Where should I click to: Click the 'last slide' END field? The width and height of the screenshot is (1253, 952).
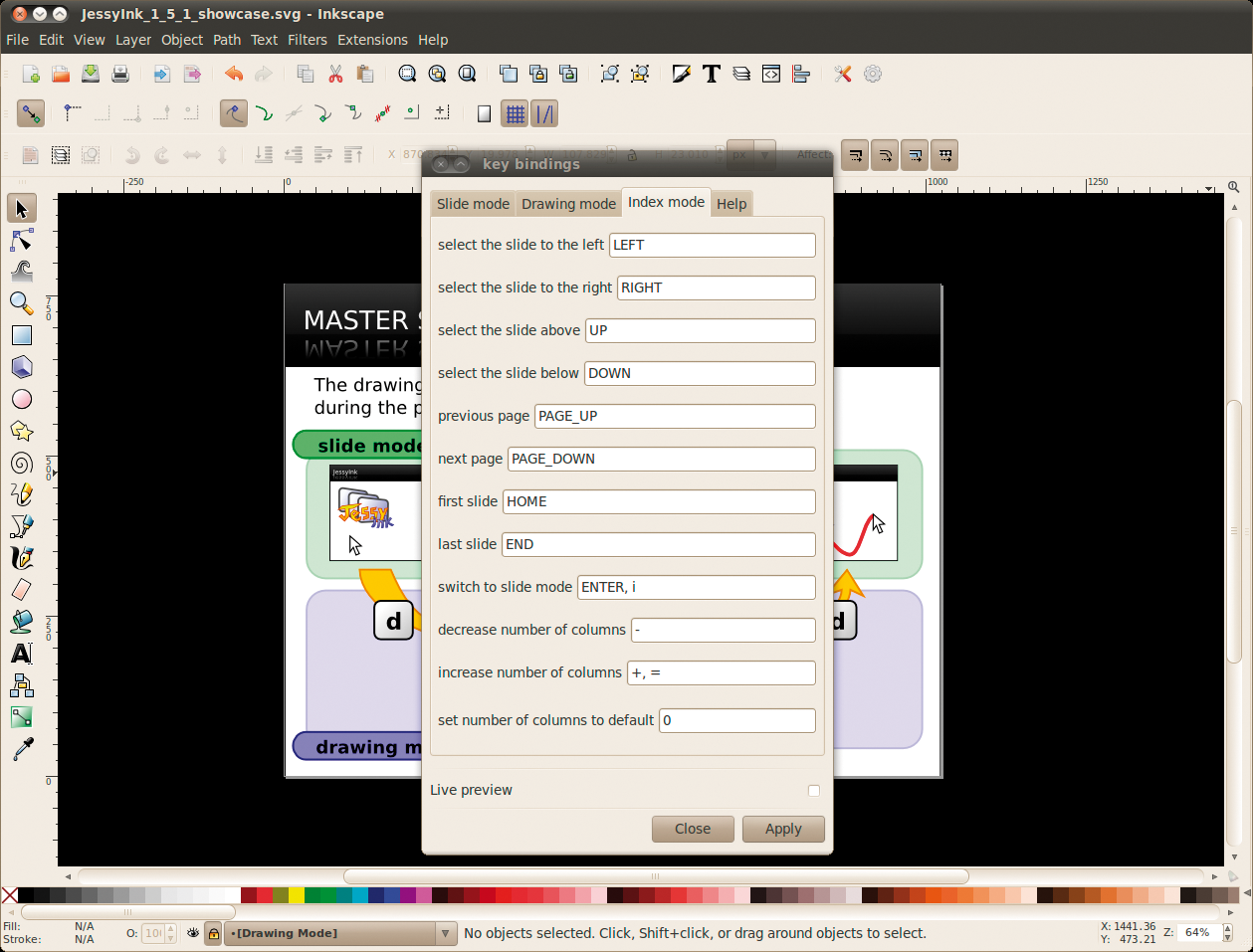point(659,544)
